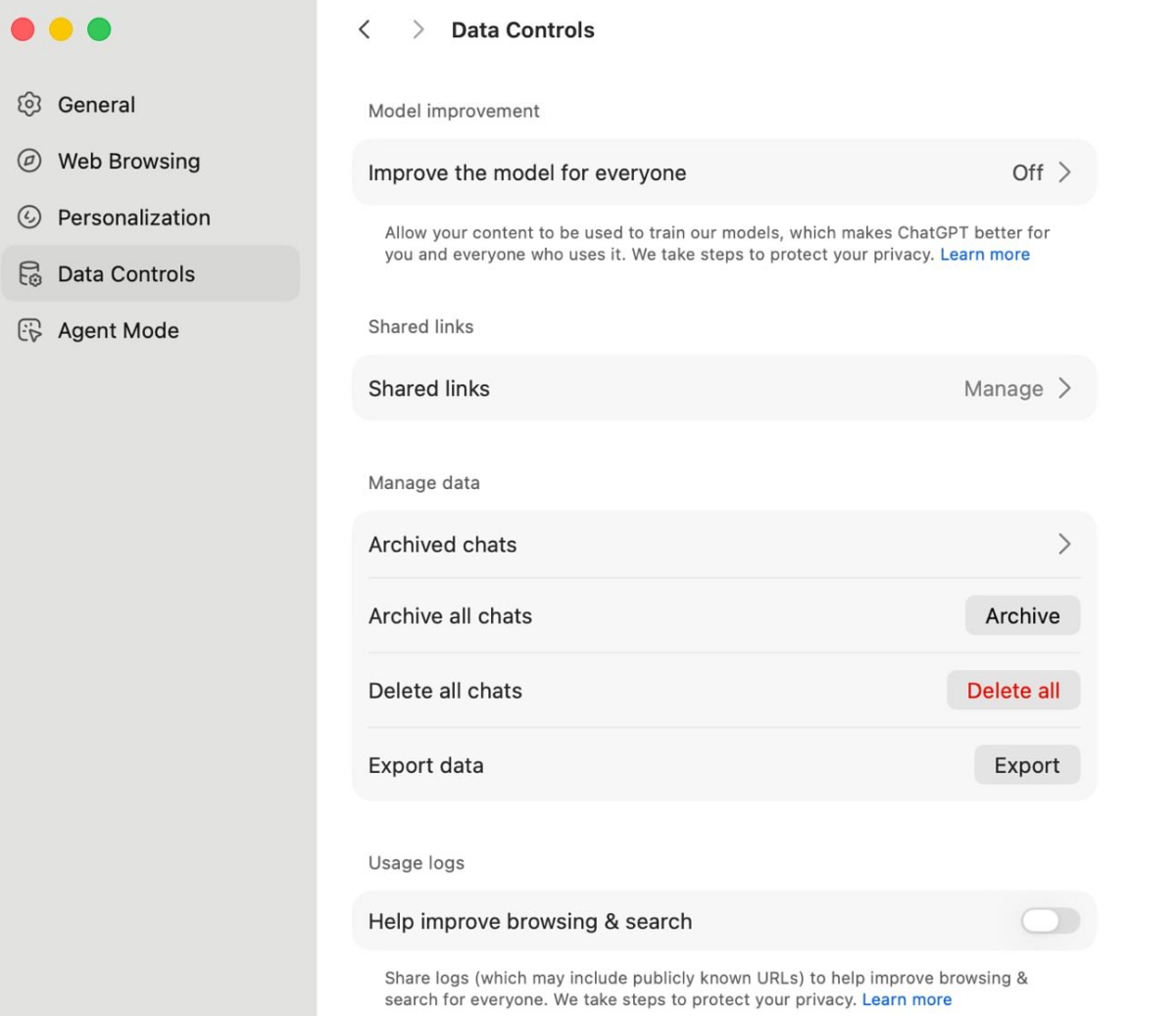Expand the Archived chats chevron
1176x1016 pixels.
coord(1065,545)
